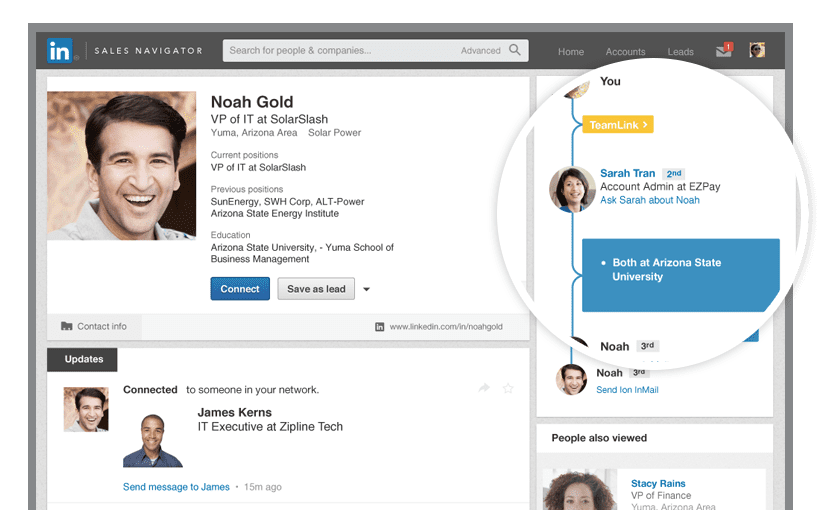Star the James Kerns update

coord(508,388)
